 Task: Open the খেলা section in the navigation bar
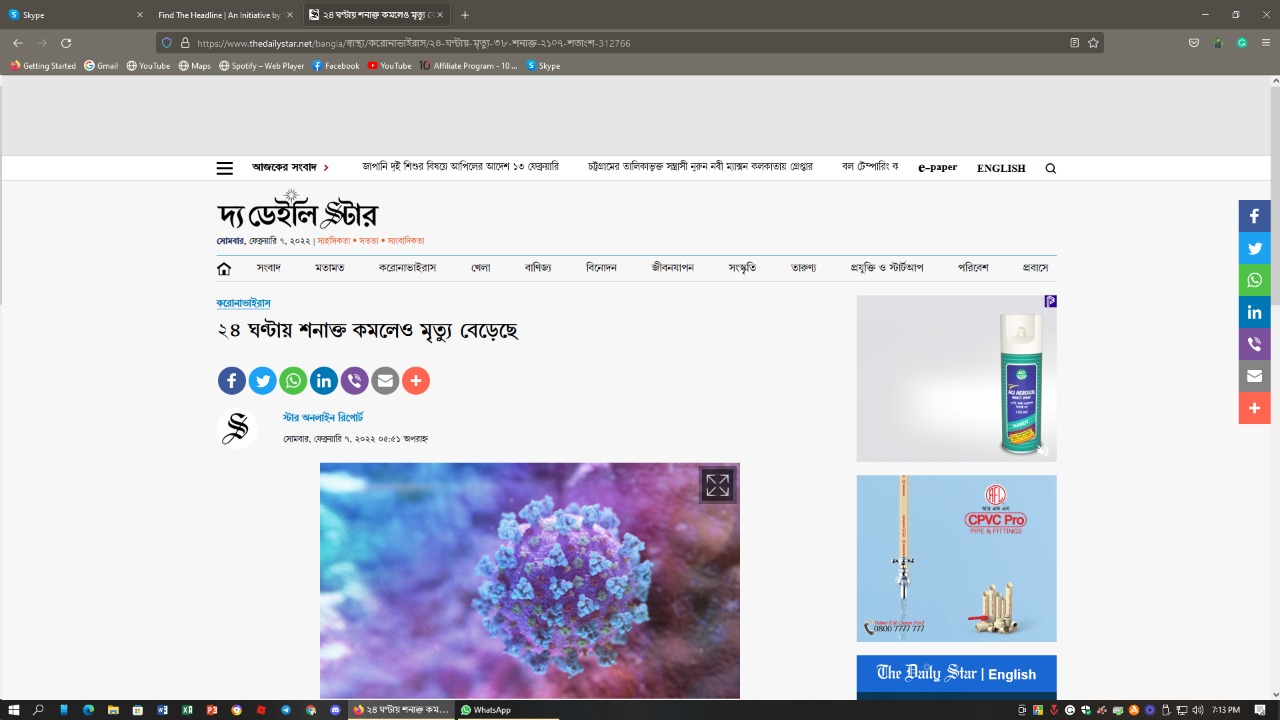(x=481, y=268)
